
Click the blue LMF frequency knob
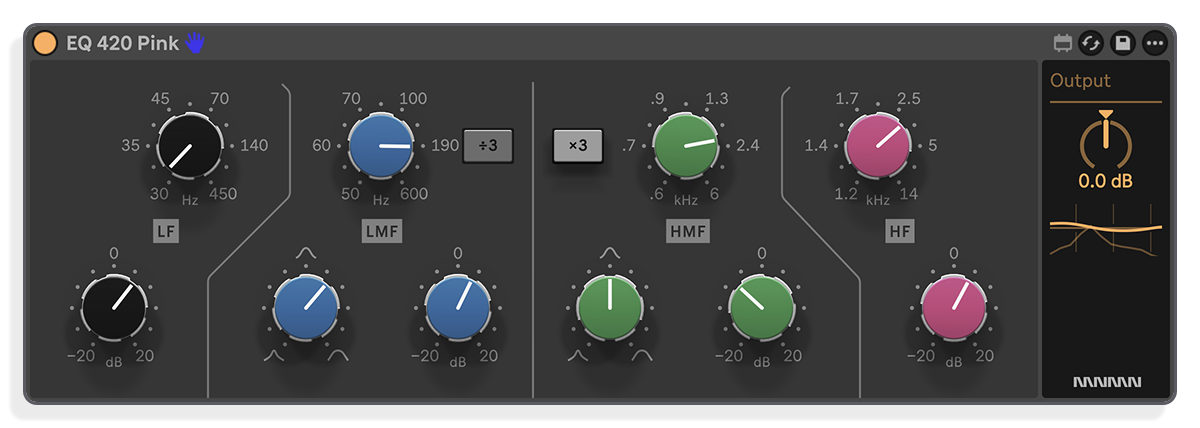tap(381, 146)
